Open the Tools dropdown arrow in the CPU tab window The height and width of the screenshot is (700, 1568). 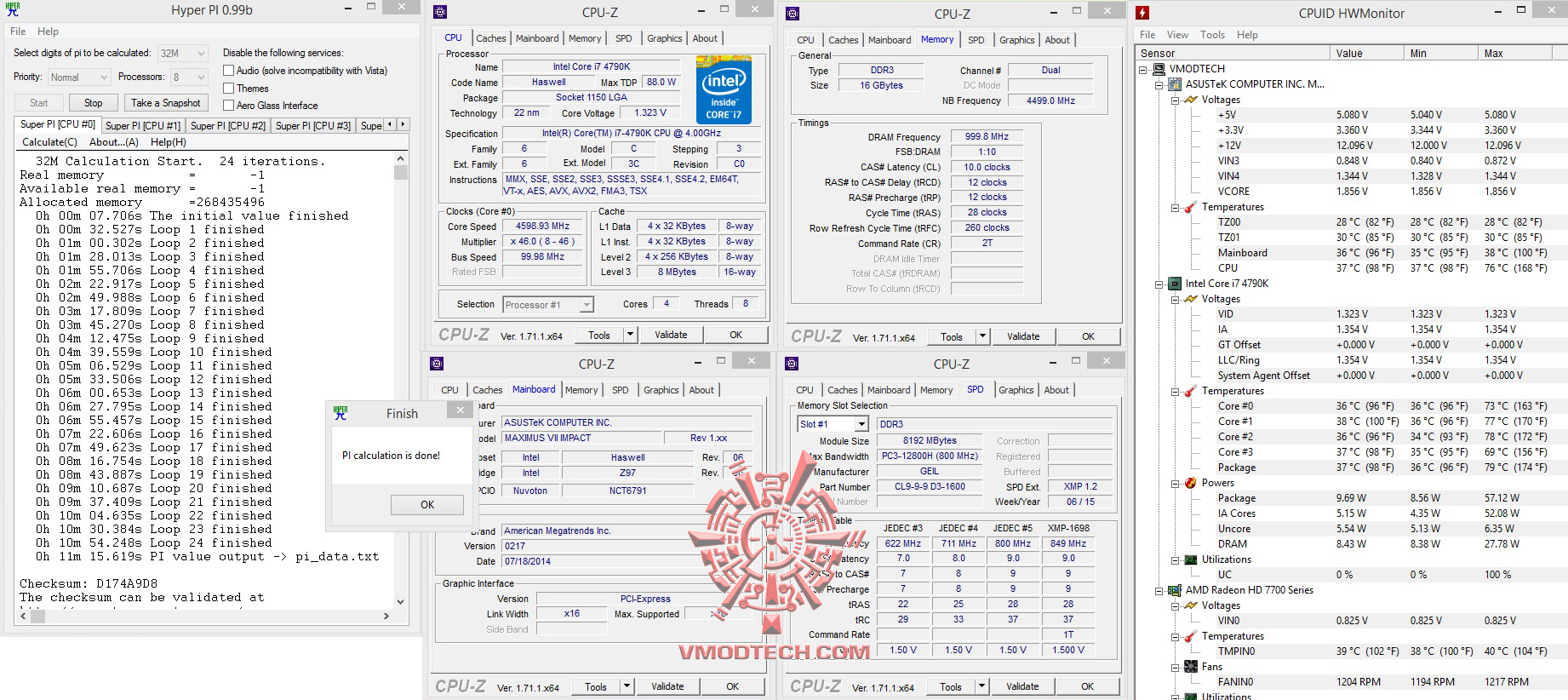click(x=631, y=336)
